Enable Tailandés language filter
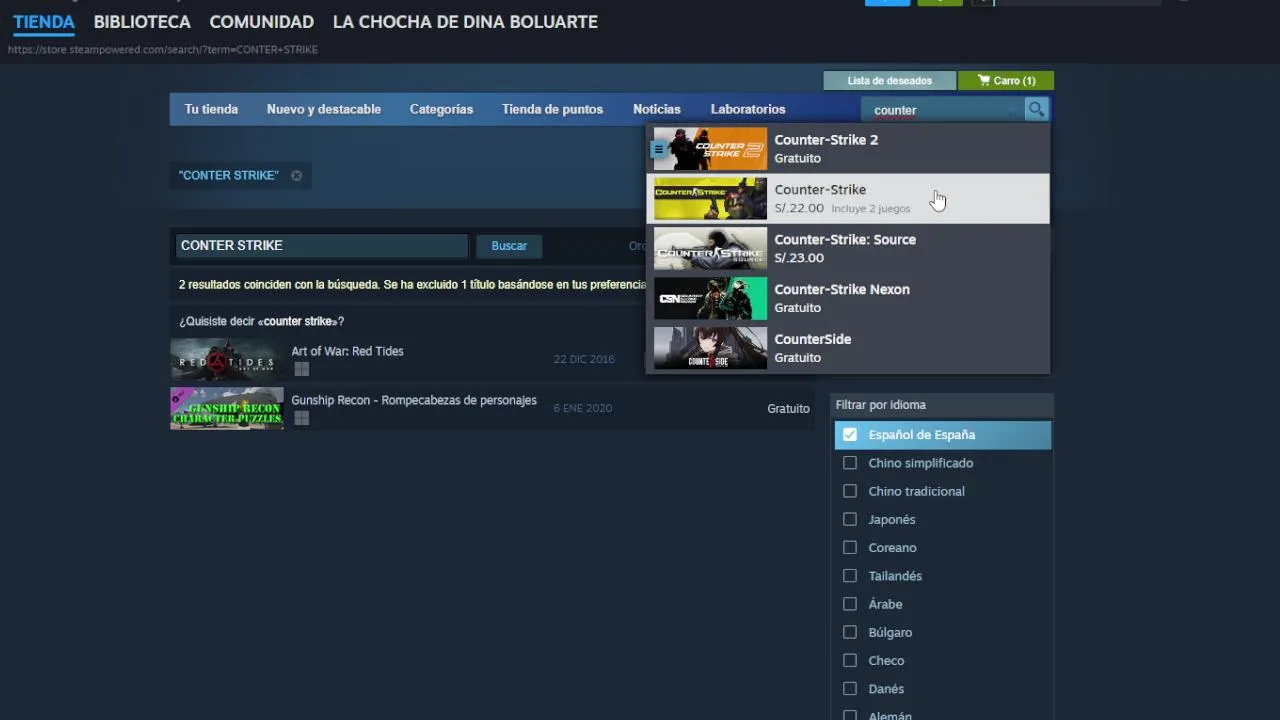 pyautogui.click(x=850, y=576)
